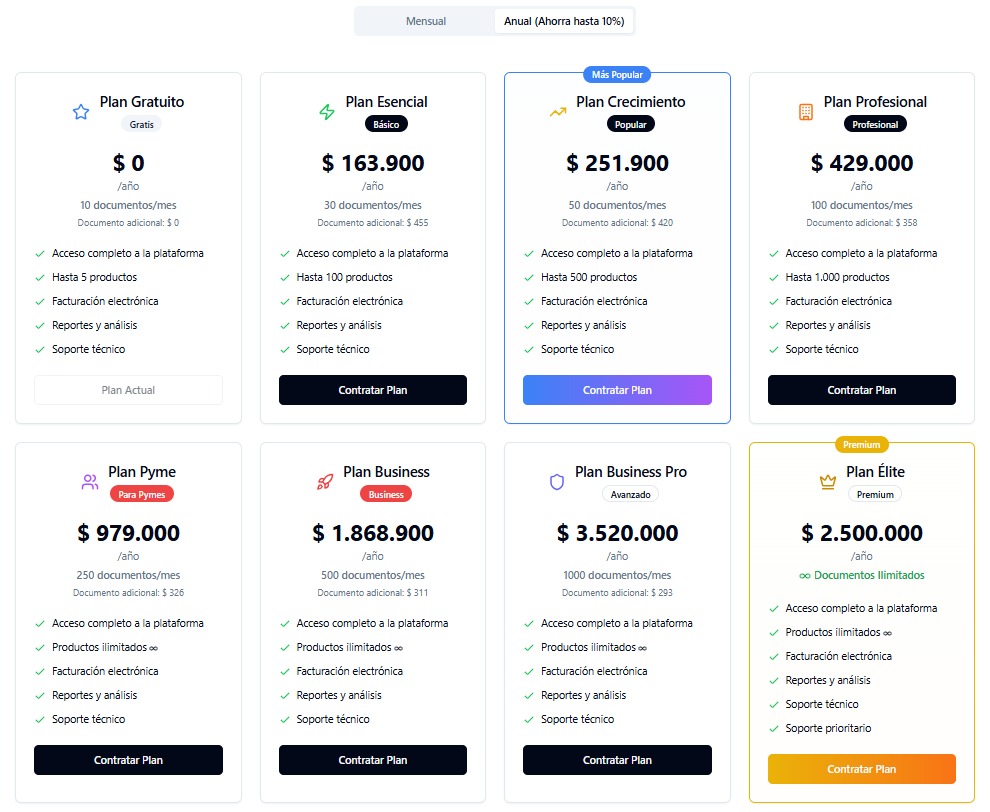Image resolution: width=990 pixels, height=812 pixels.
Task: Click the trending arrow icon on Plan Crecimiento
Action: point(558,113)
